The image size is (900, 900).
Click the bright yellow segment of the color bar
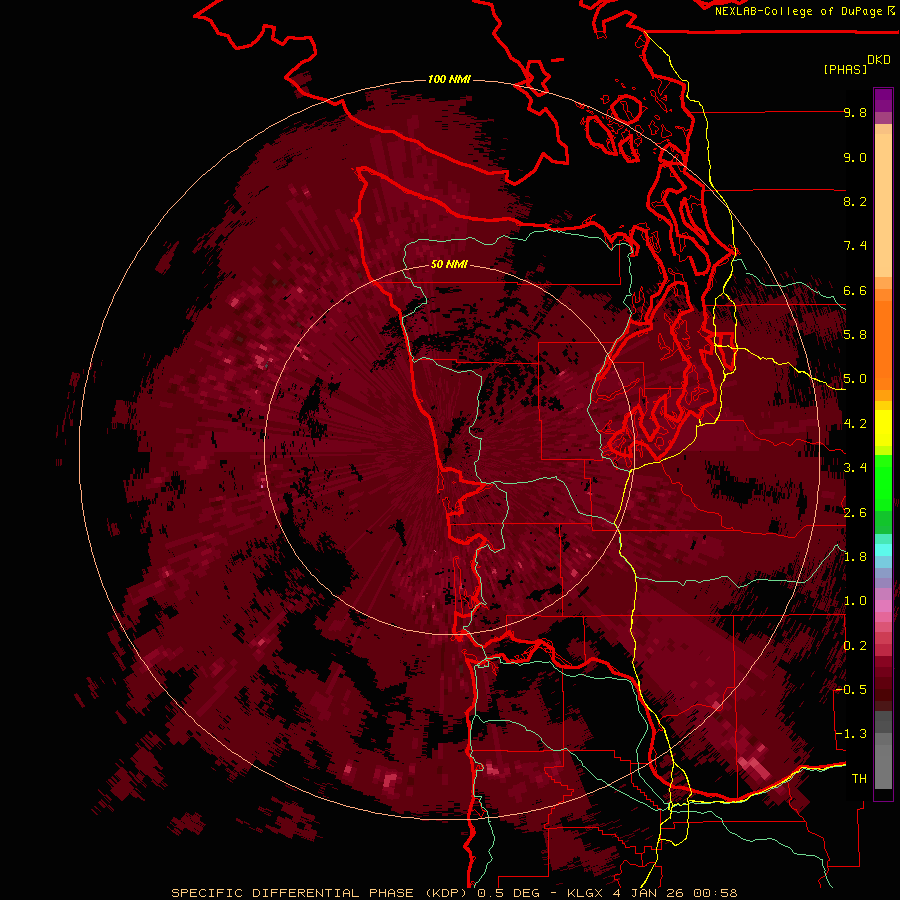pos(883,428)
